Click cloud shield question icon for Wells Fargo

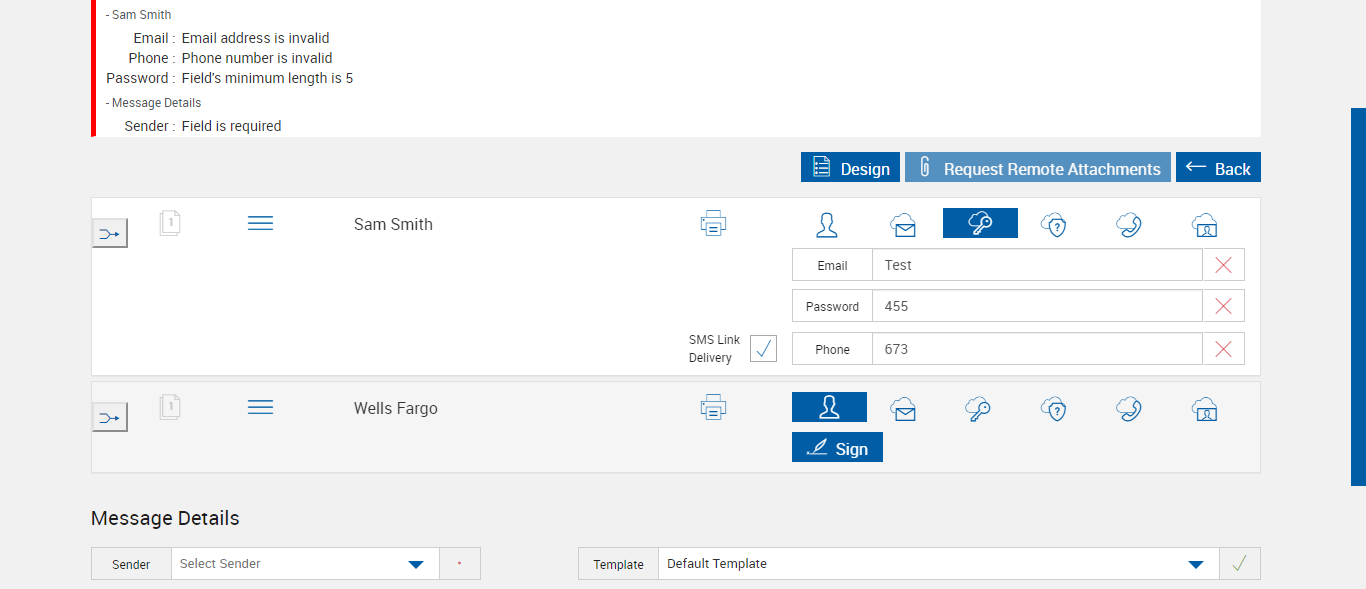click(1054, 408)
